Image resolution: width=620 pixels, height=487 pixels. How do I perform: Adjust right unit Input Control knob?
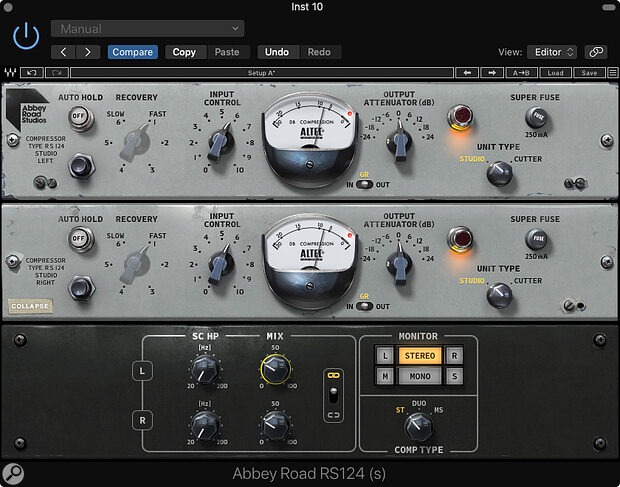tap(220, 263)
